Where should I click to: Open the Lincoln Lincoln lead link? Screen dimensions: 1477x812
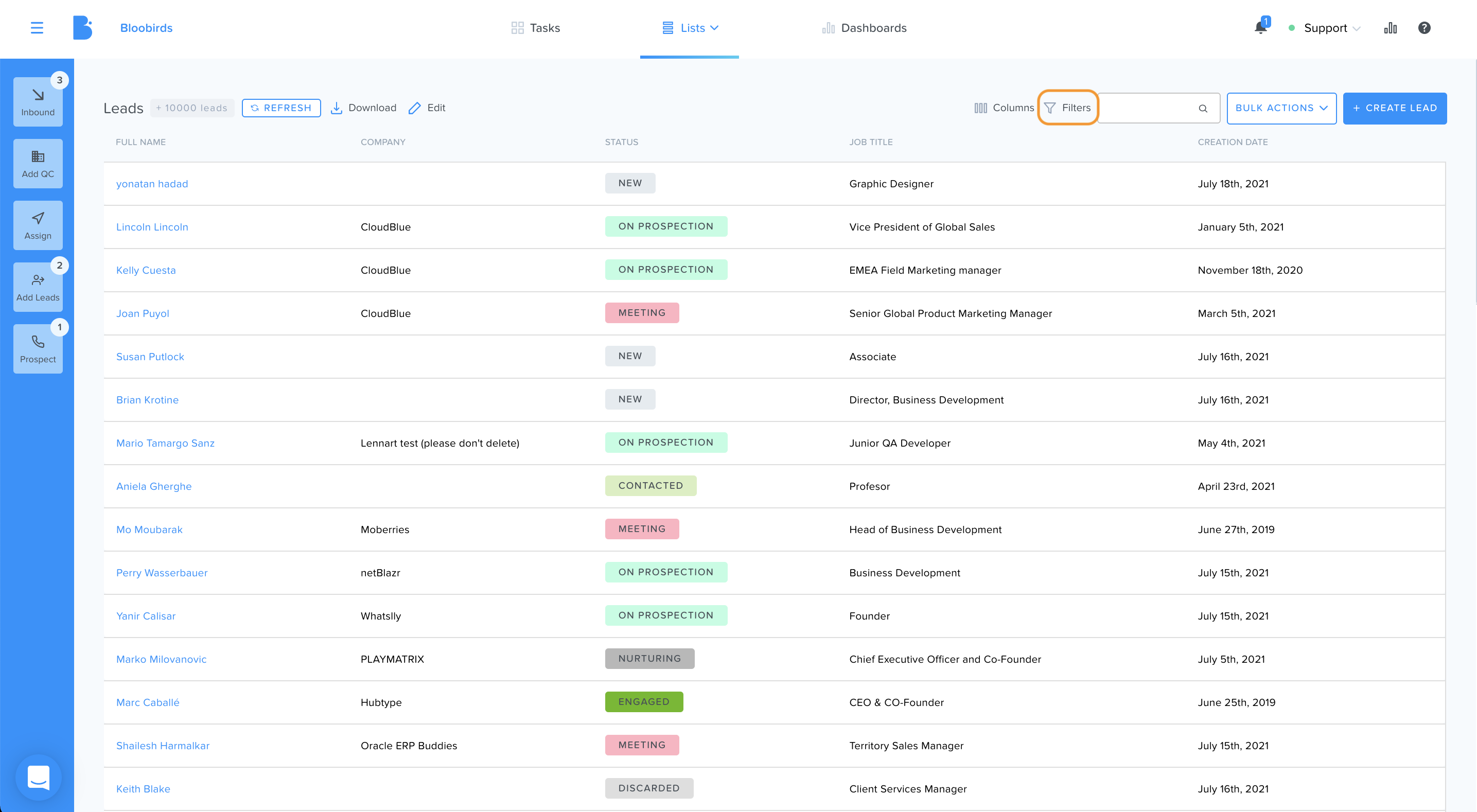152,227
